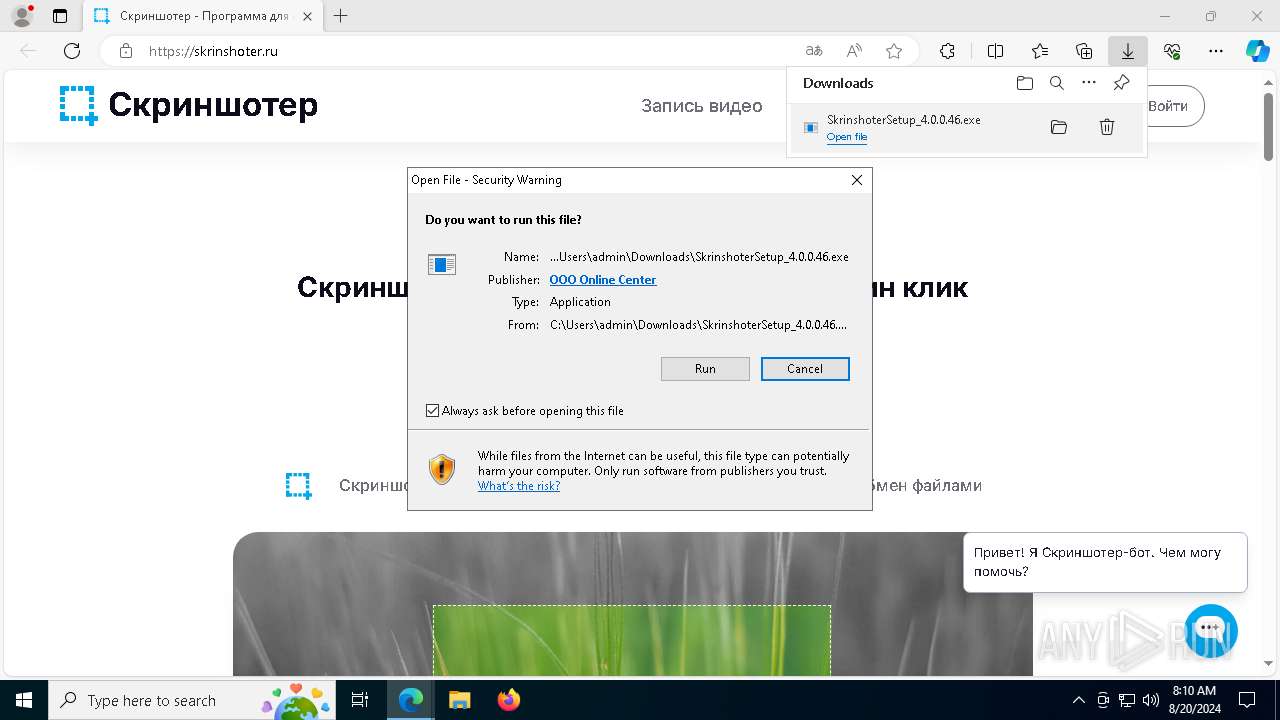Open the What's the risk? link
1280x720 pixels.
tap(519, 486)
